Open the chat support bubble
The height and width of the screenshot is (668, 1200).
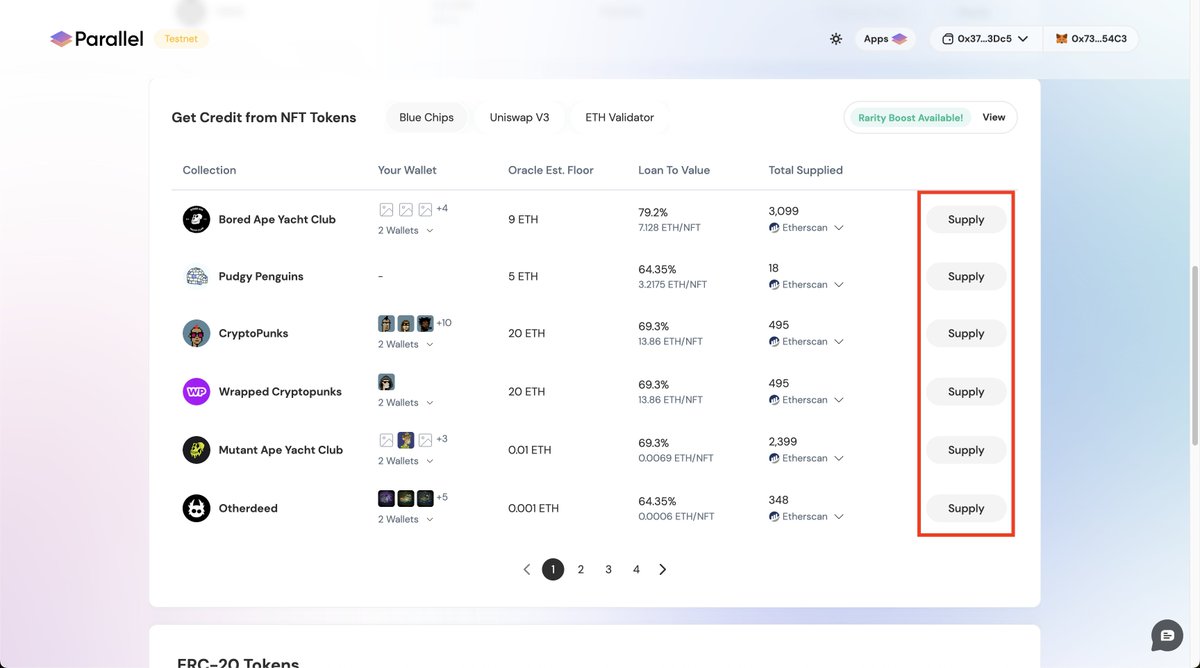1167,635
